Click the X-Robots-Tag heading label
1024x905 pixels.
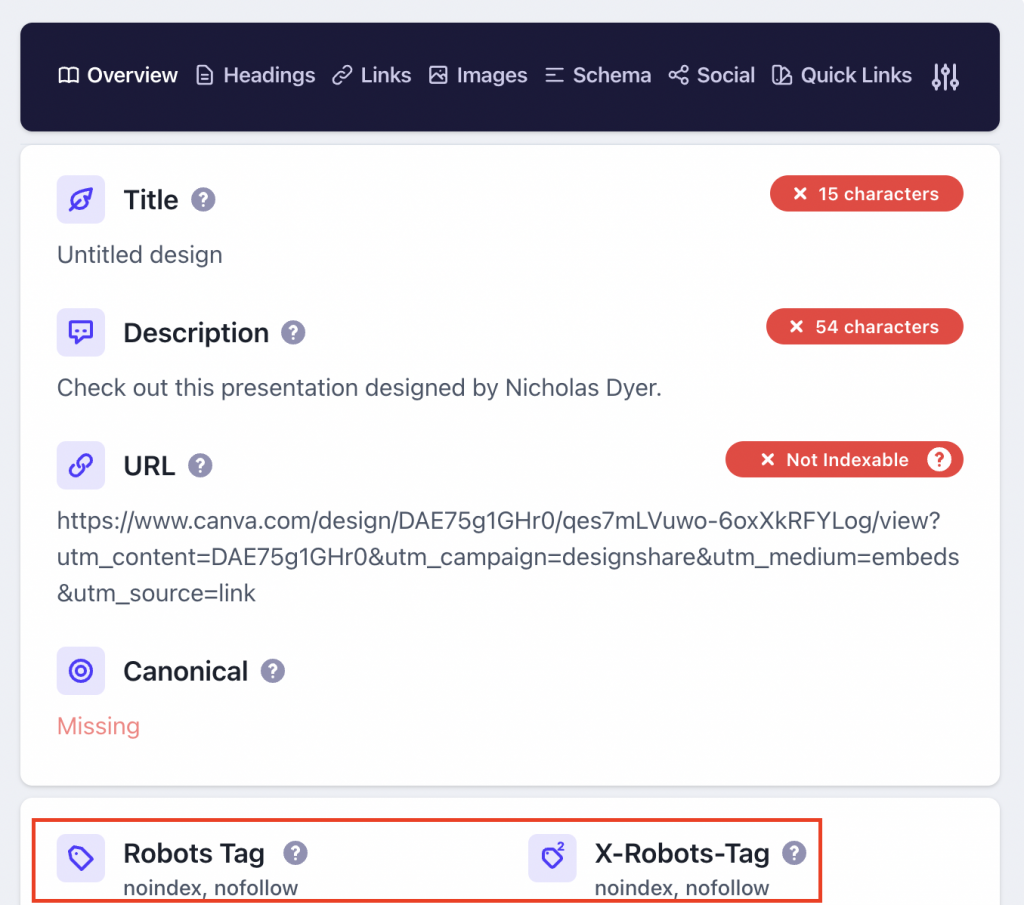(682, 853)
